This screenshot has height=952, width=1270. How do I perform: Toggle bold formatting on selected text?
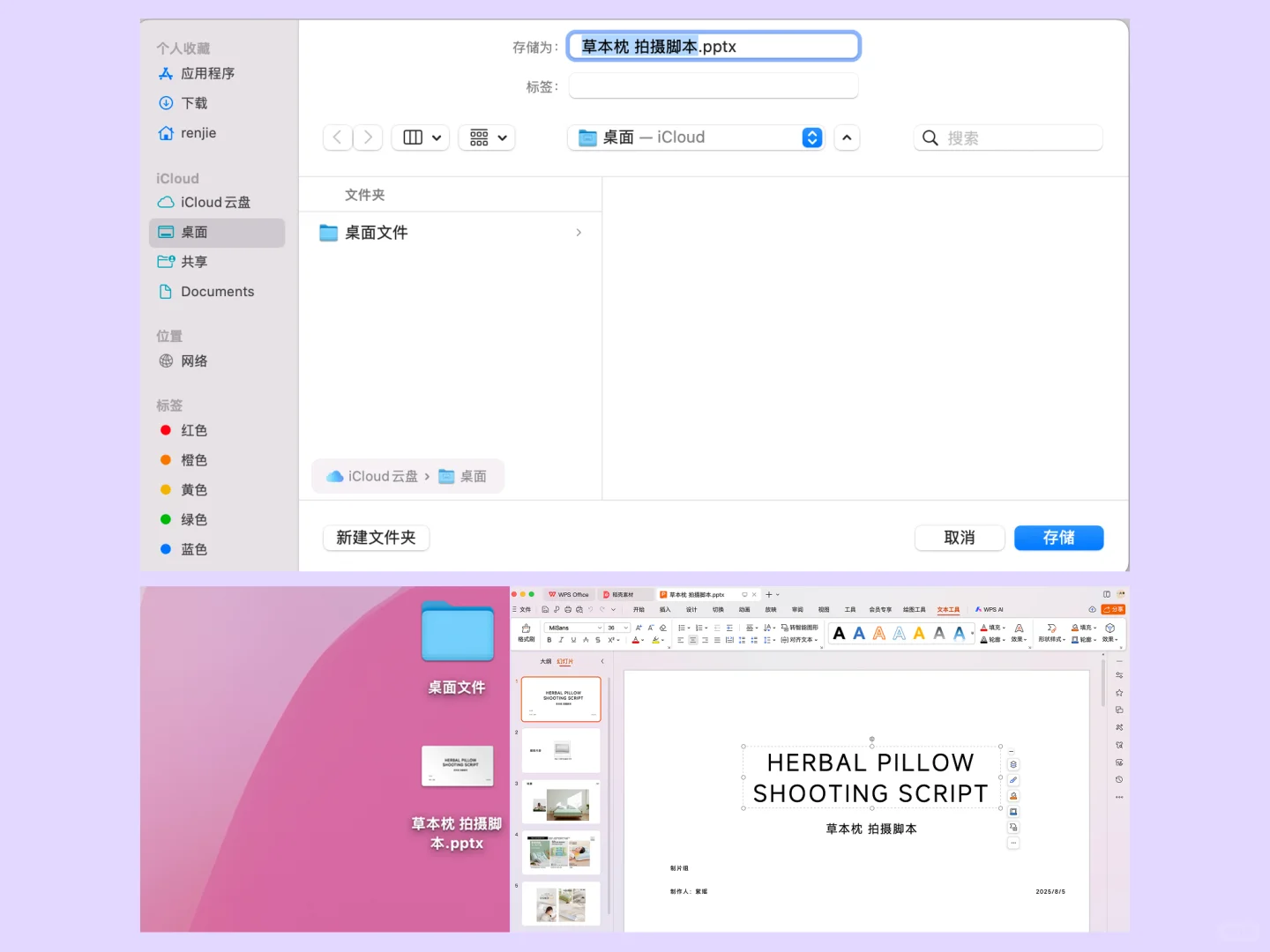[549, 639]
